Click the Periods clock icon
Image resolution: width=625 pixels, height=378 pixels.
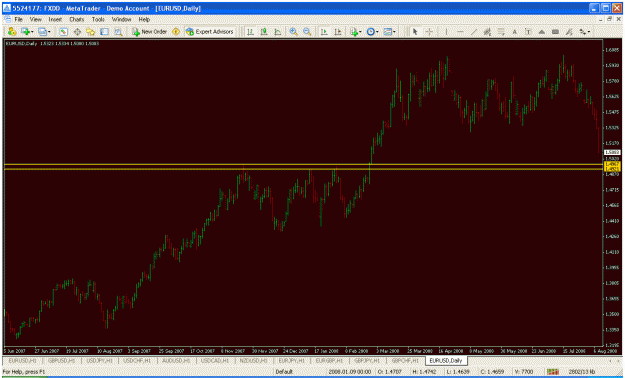[x=370, y=32]
